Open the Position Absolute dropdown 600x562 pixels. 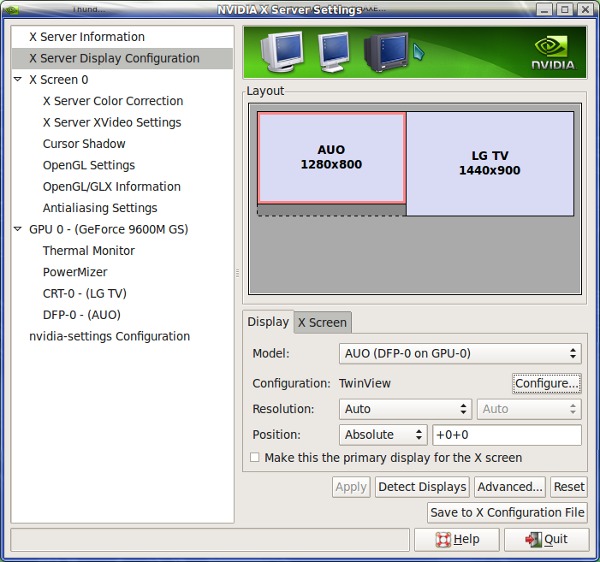click(384, 435)
